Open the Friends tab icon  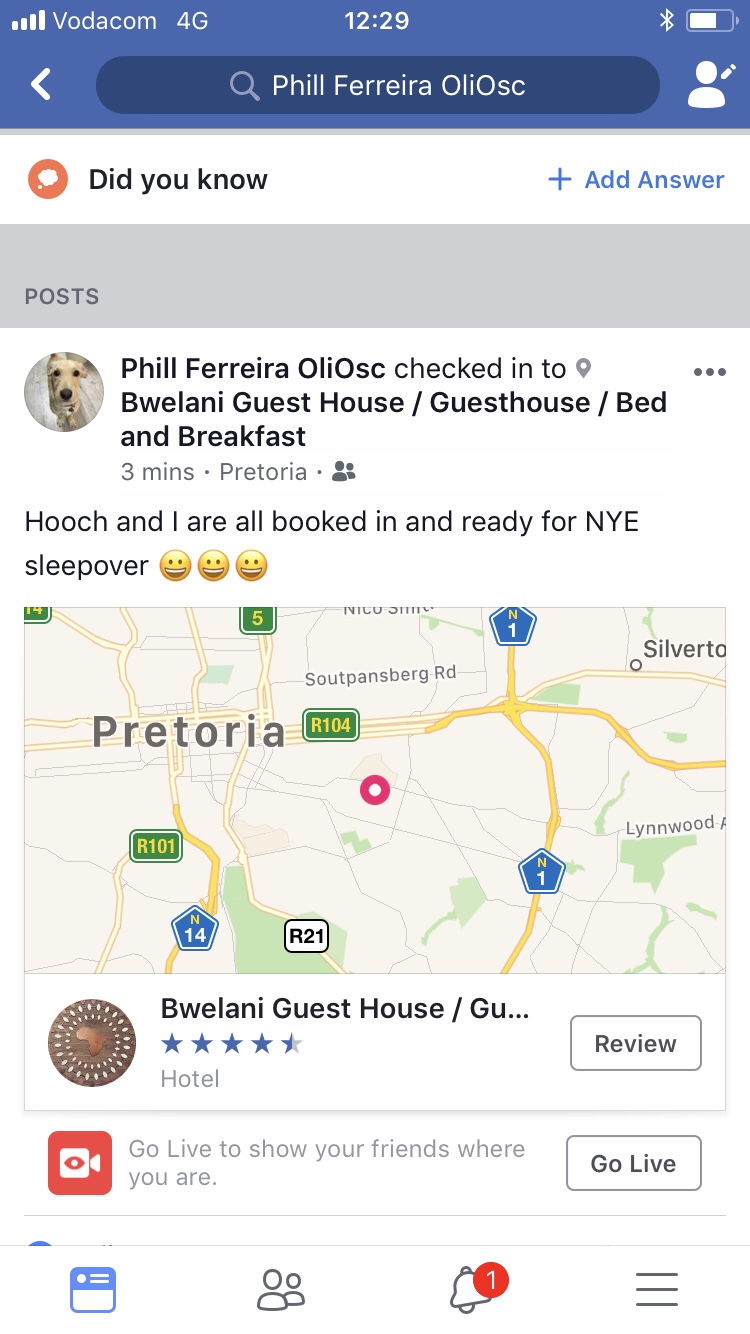[280, 1289]
